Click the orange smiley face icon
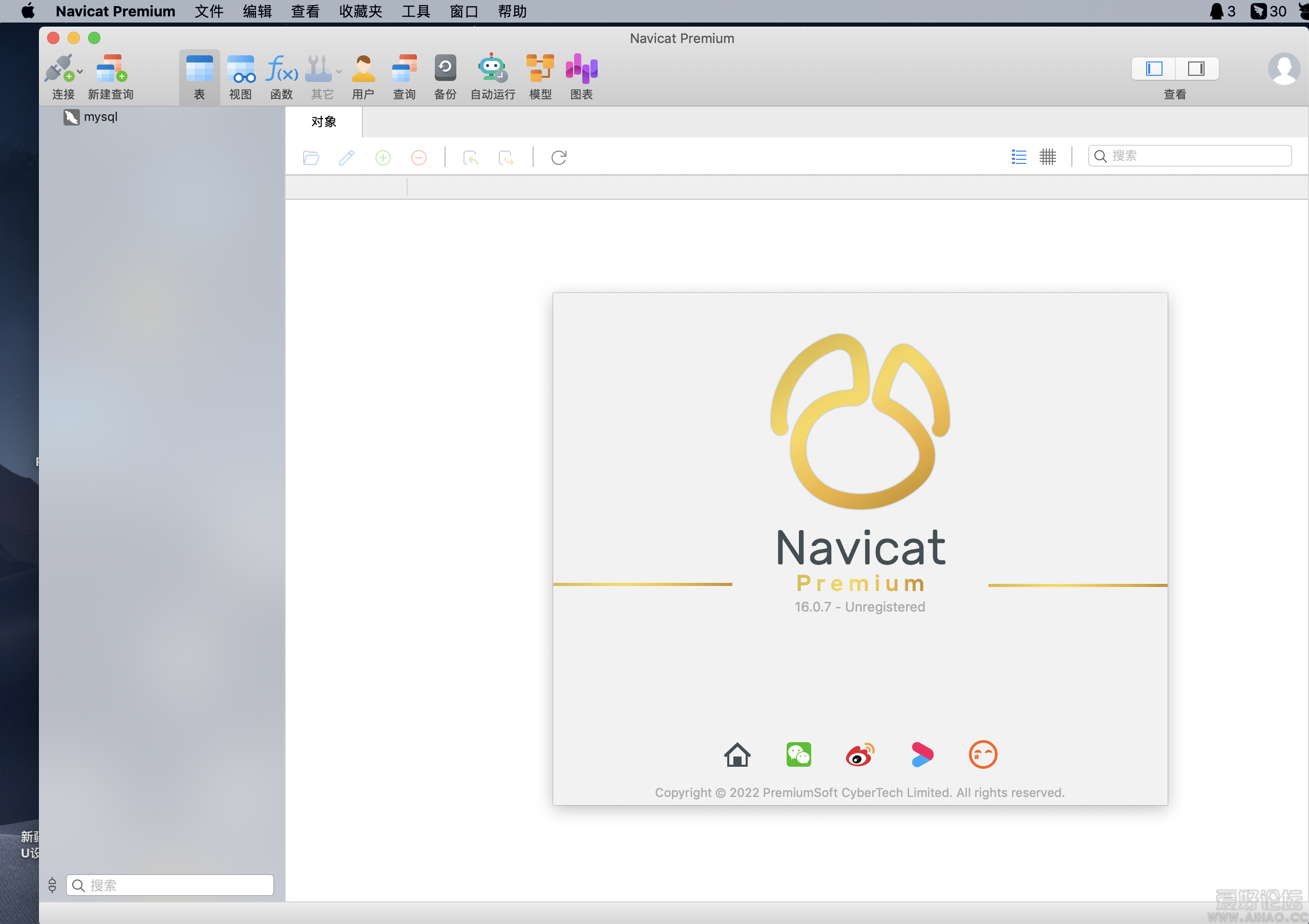The height and width of the screenshot is (924, 1309). click(983, 755)
